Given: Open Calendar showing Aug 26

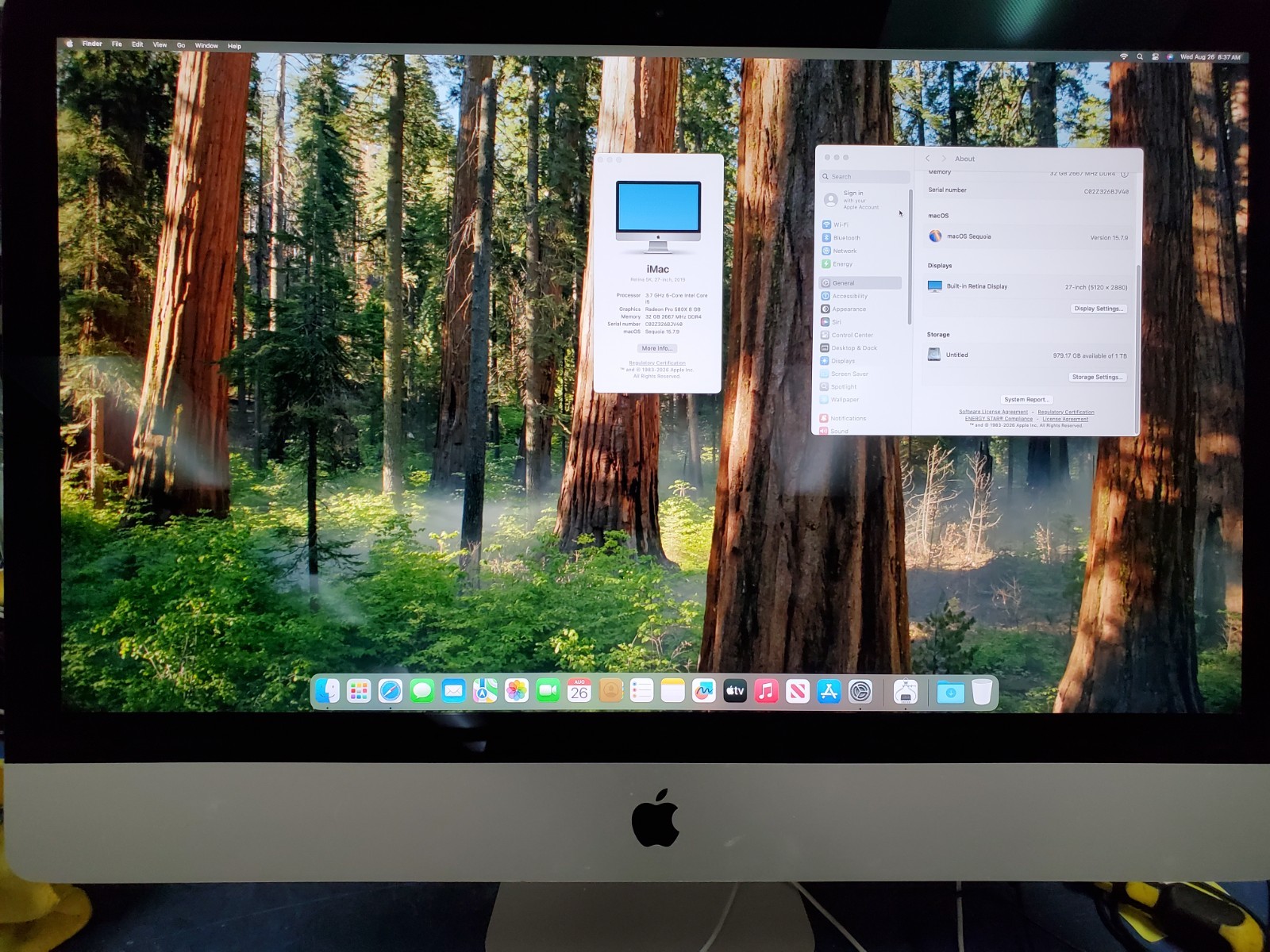Looking at the screenshot, I should (579, 691).
